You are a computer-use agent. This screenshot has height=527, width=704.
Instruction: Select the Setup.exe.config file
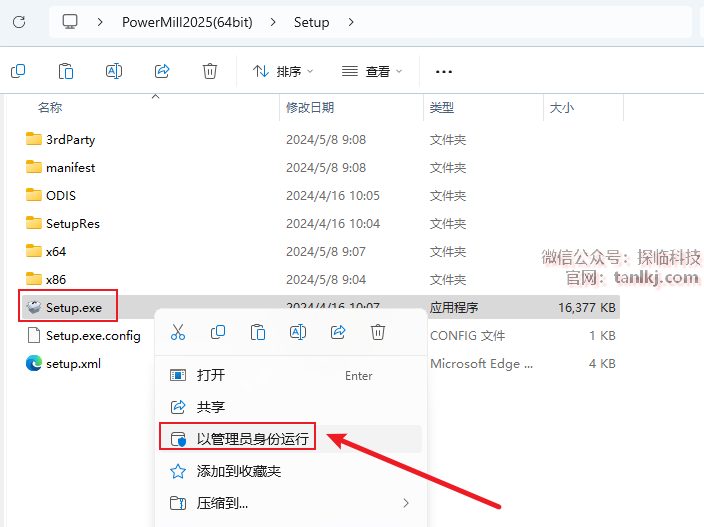tap(93, 336)
